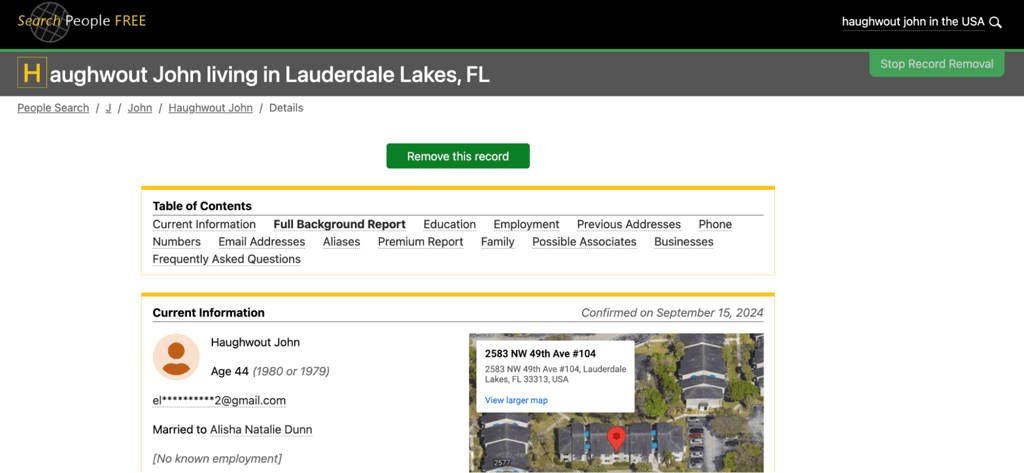Jump to Possible Associates section
1024x473 pixels.
pos(584,242)
